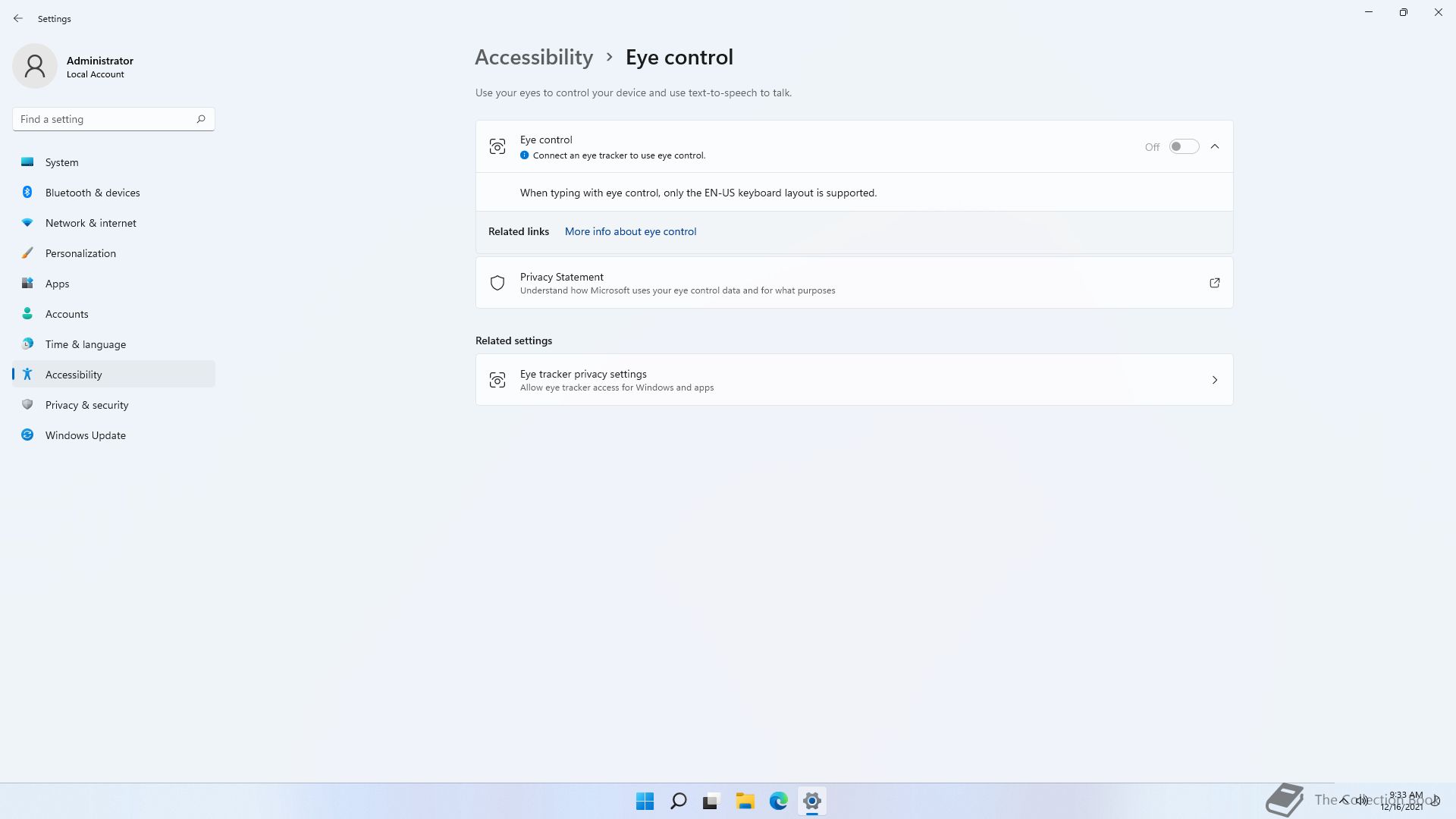
Task: Click Accessibility in the breadcrumb
Action: point(534,58)
